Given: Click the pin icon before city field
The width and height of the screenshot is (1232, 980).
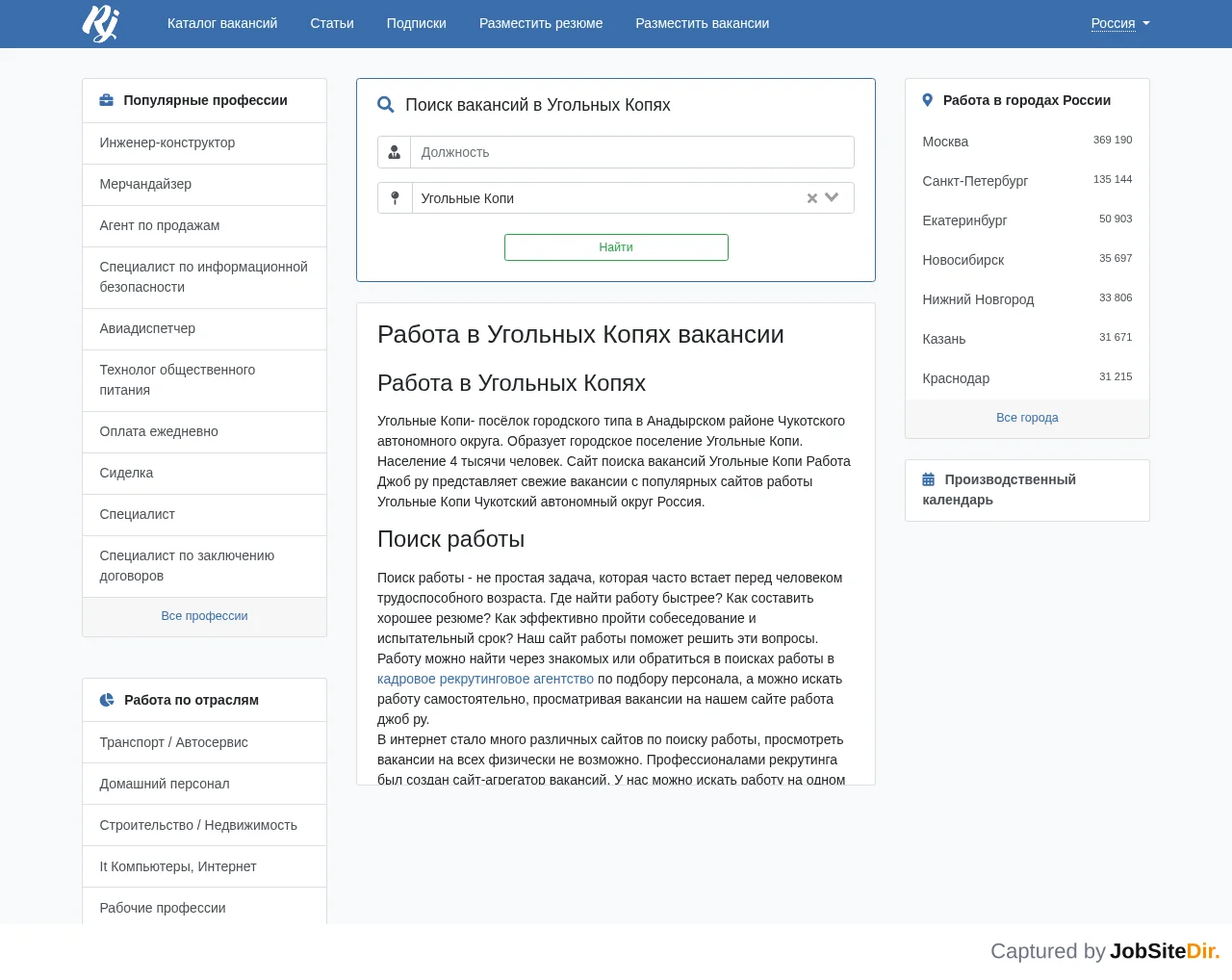Looking at the screenshot, I should click(395, 198).
